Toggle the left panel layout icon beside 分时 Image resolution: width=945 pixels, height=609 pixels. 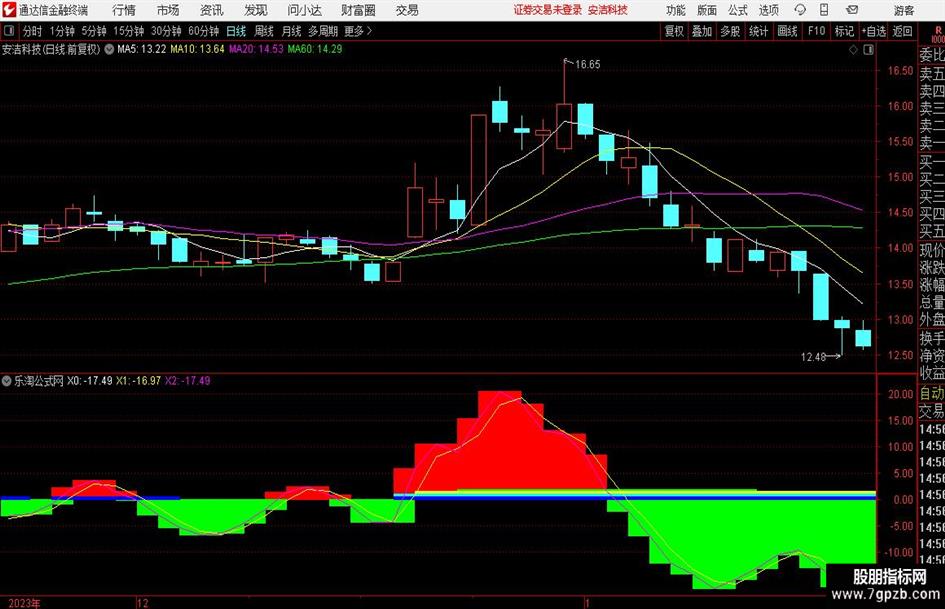point(8,31)
